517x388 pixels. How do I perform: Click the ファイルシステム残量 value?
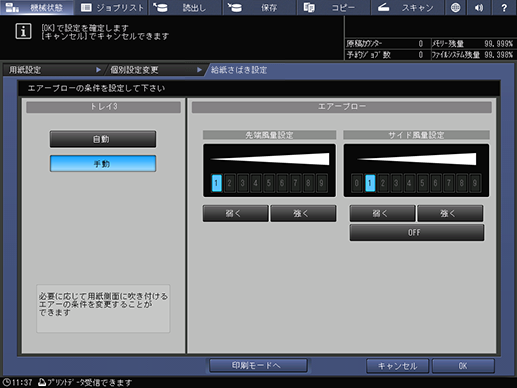tap(499, 55)
